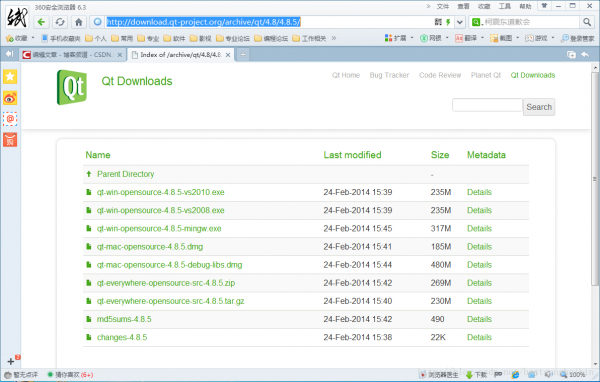Go back with the green arrow button
This screenshot has width=600, height=382.
point(41,22)
